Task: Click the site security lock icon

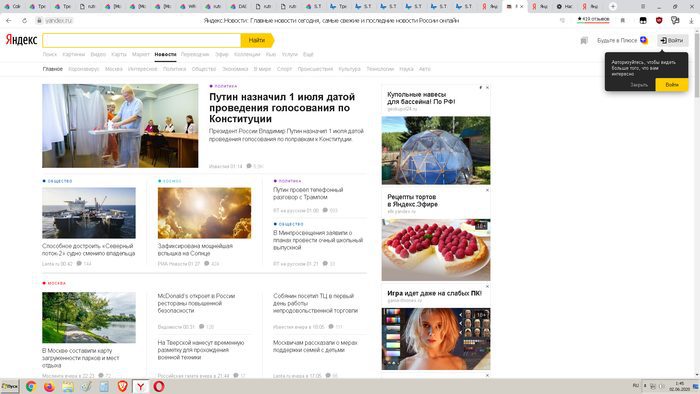Action: point(39,21)
